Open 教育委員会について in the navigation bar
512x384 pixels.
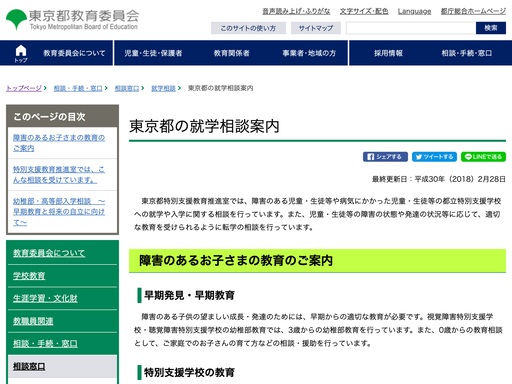pos(74,53)
